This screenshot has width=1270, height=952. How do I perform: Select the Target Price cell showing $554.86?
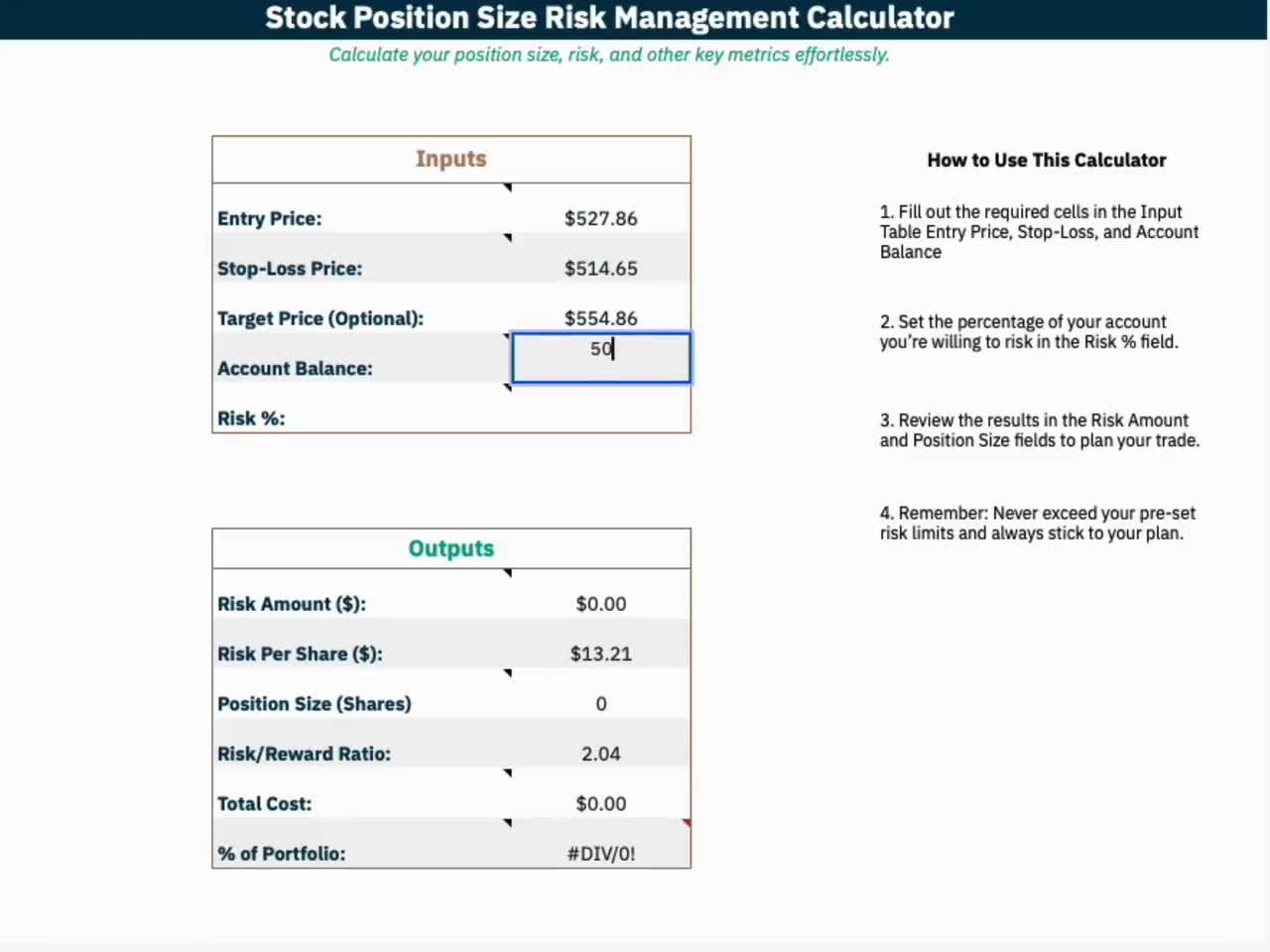tap(601, 317)
